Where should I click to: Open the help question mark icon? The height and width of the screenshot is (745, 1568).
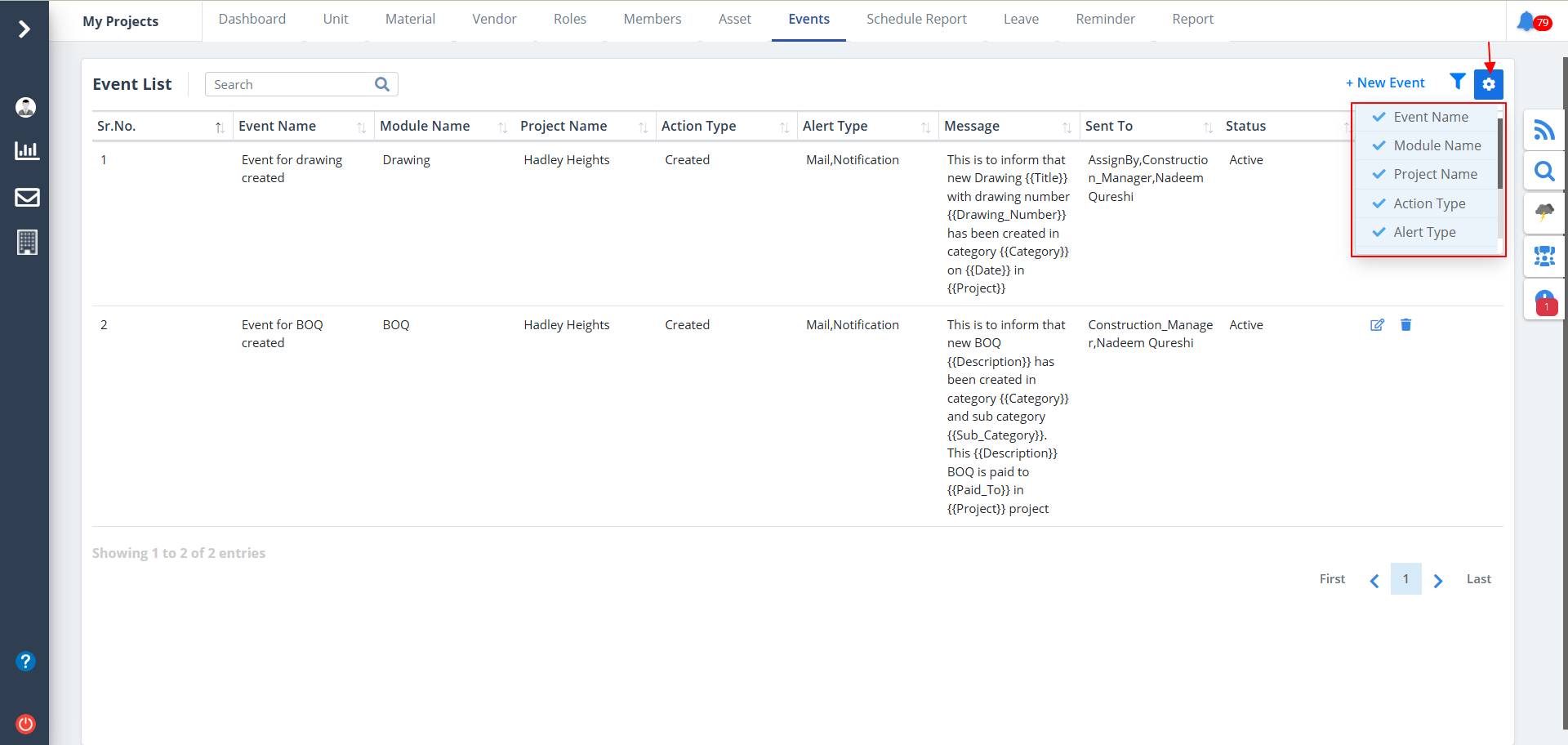pyautogui.click(x=26, y=661)
